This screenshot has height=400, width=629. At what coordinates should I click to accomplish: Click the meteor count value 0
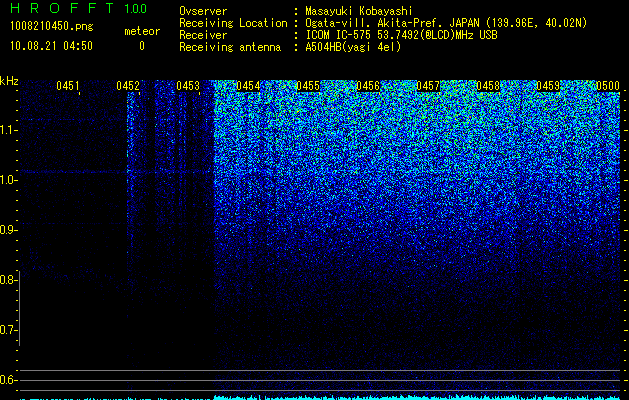point(142,46)
